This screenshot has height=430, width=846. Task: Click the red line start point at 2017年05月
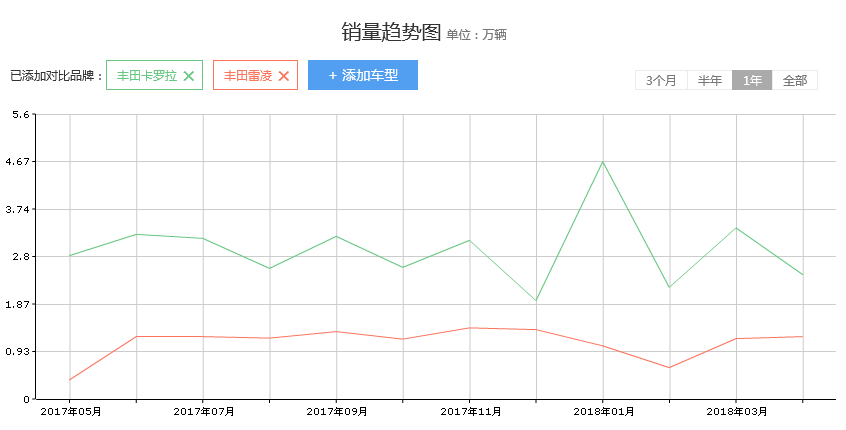point(70,380)
